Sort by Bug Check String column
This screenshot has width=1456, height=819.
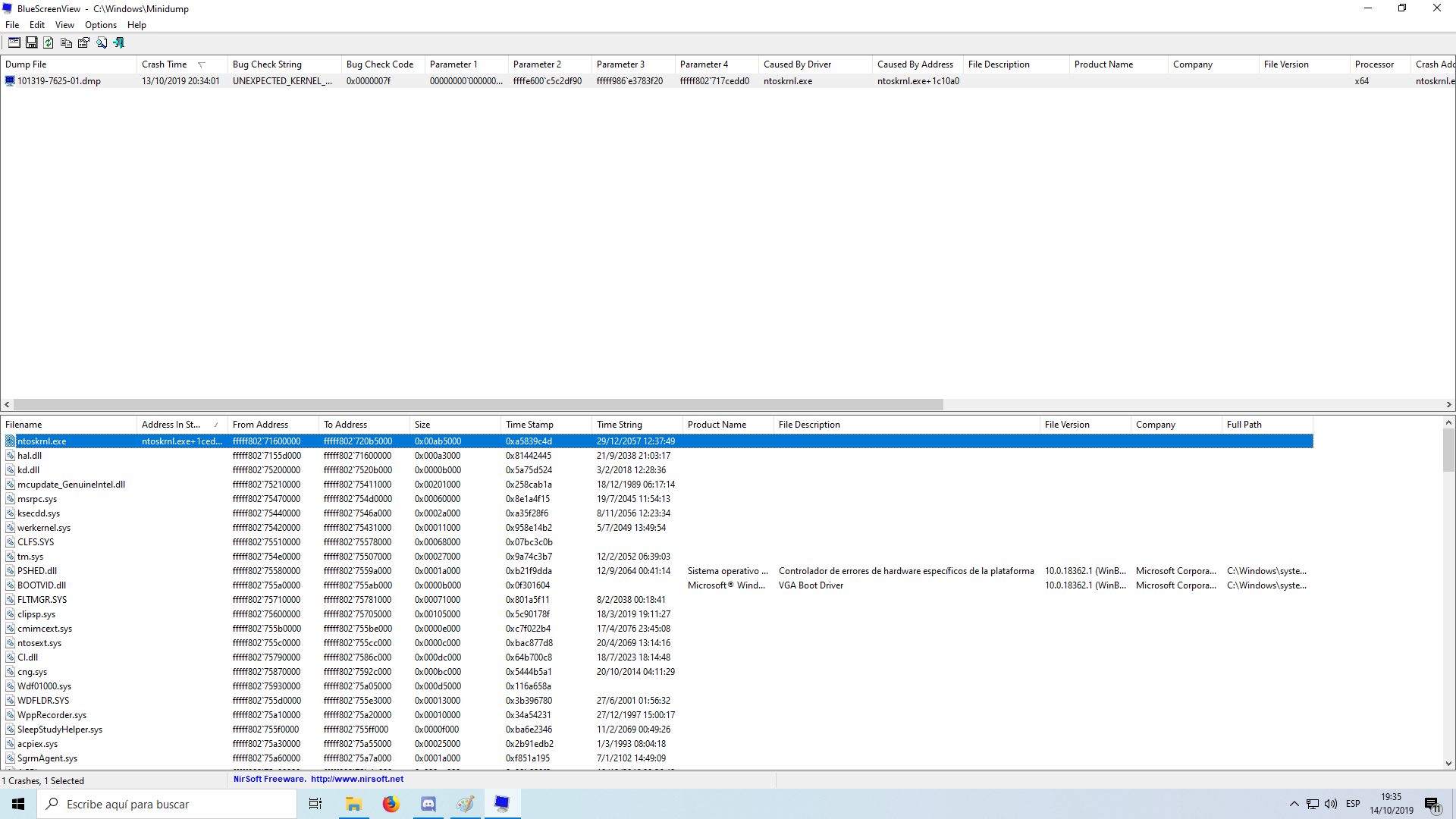(x=284, y=64)
